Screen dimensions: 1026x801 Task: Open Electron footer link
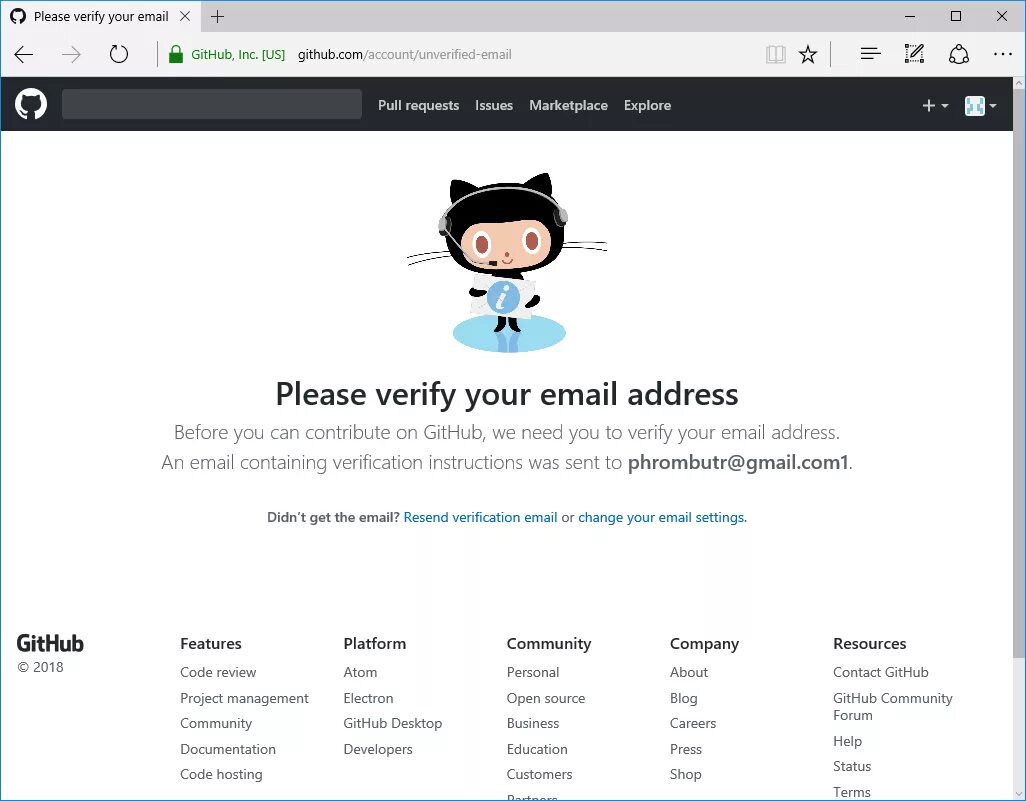coord(368,698)
